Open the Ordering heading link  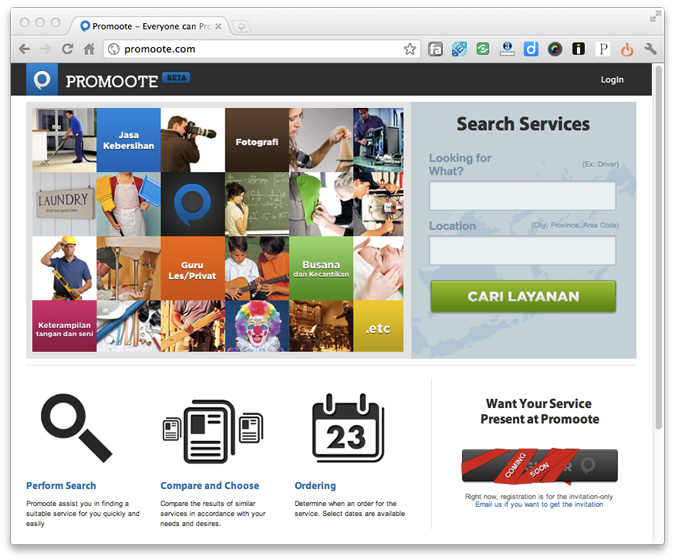pyautogui.click(x=315, y=486)
